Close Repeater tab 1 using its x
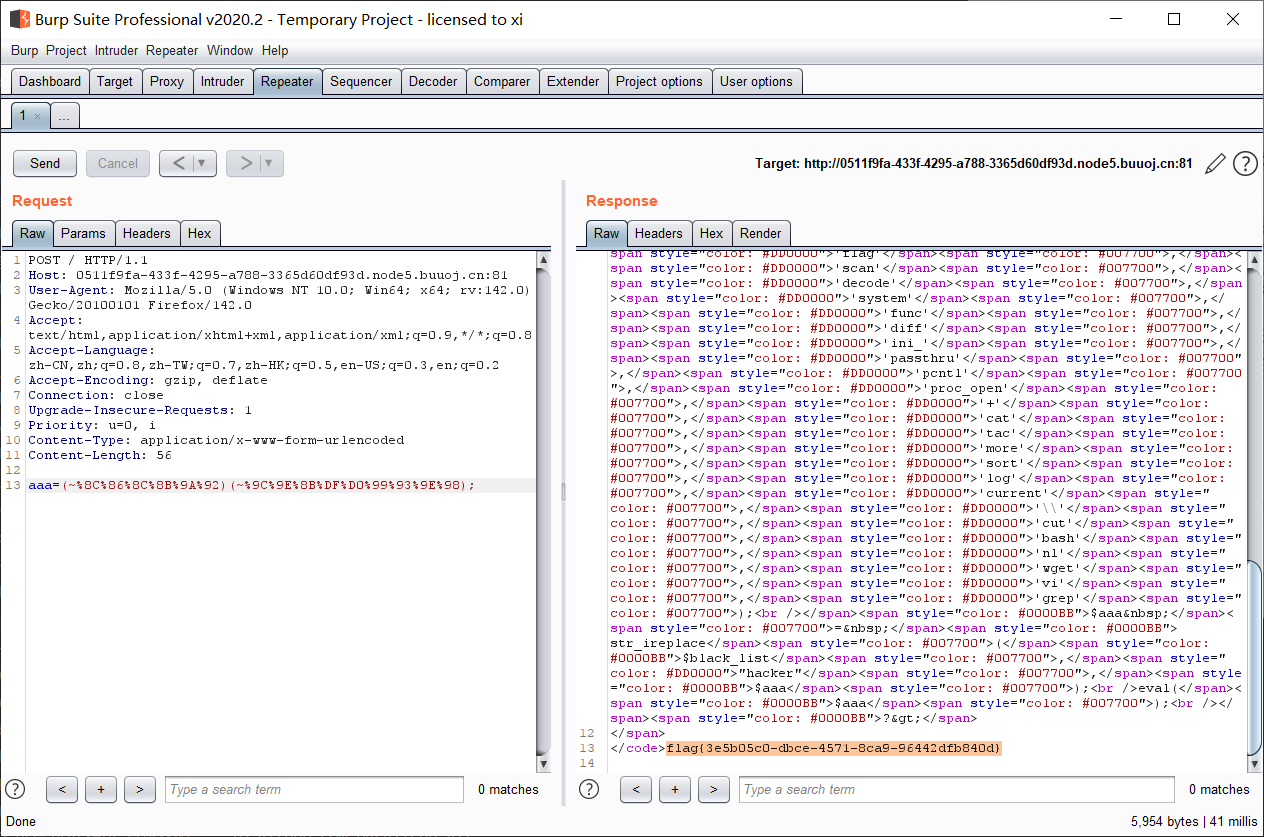The width and height of the screenshot is (1264, 837). (x=38, y=116)
